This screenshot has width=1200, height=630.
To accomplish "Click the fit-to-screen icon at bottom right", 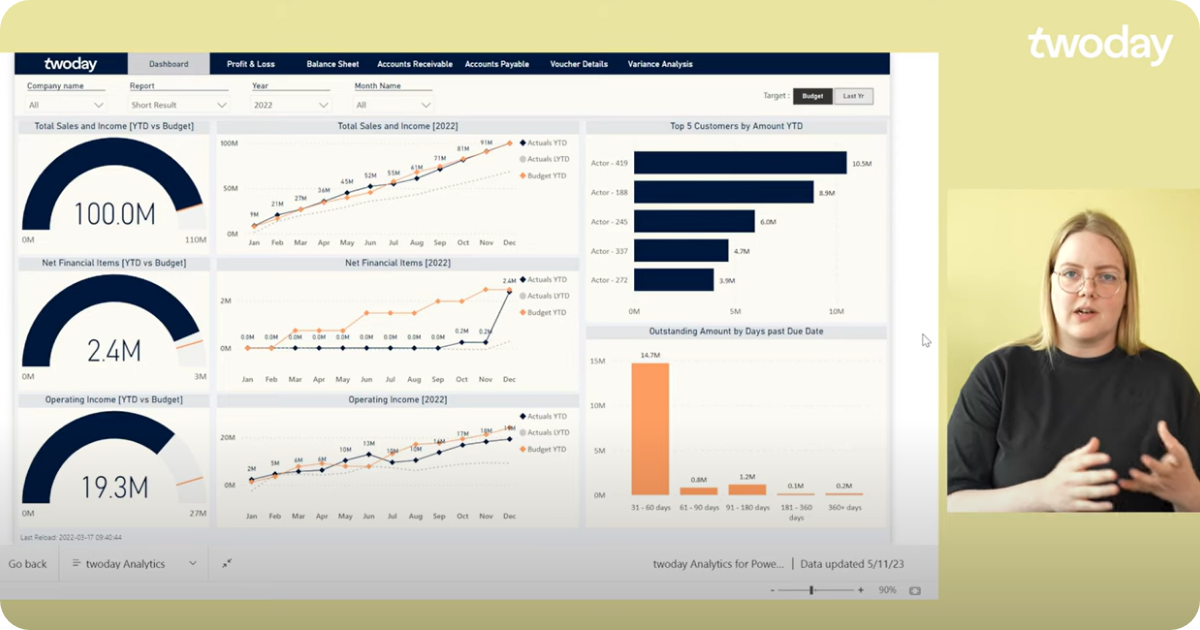I will [915, 590].
